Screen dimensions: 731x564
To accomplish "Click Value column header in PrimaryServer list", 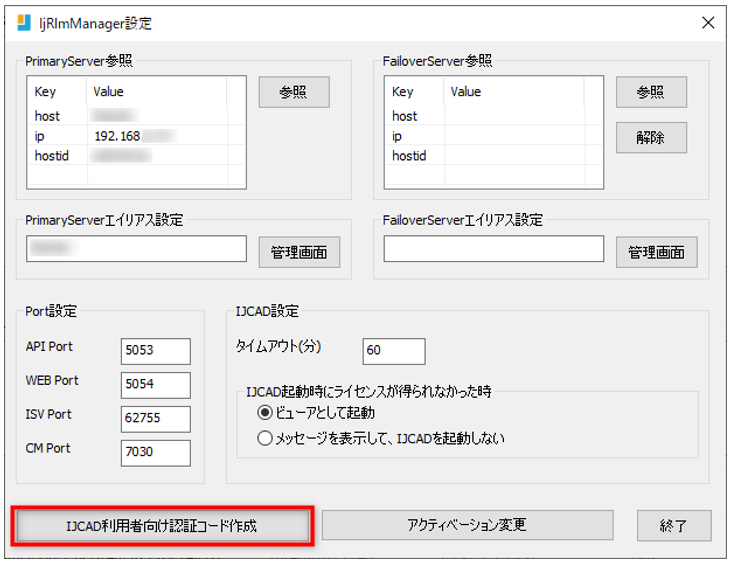I will [157, 92].
